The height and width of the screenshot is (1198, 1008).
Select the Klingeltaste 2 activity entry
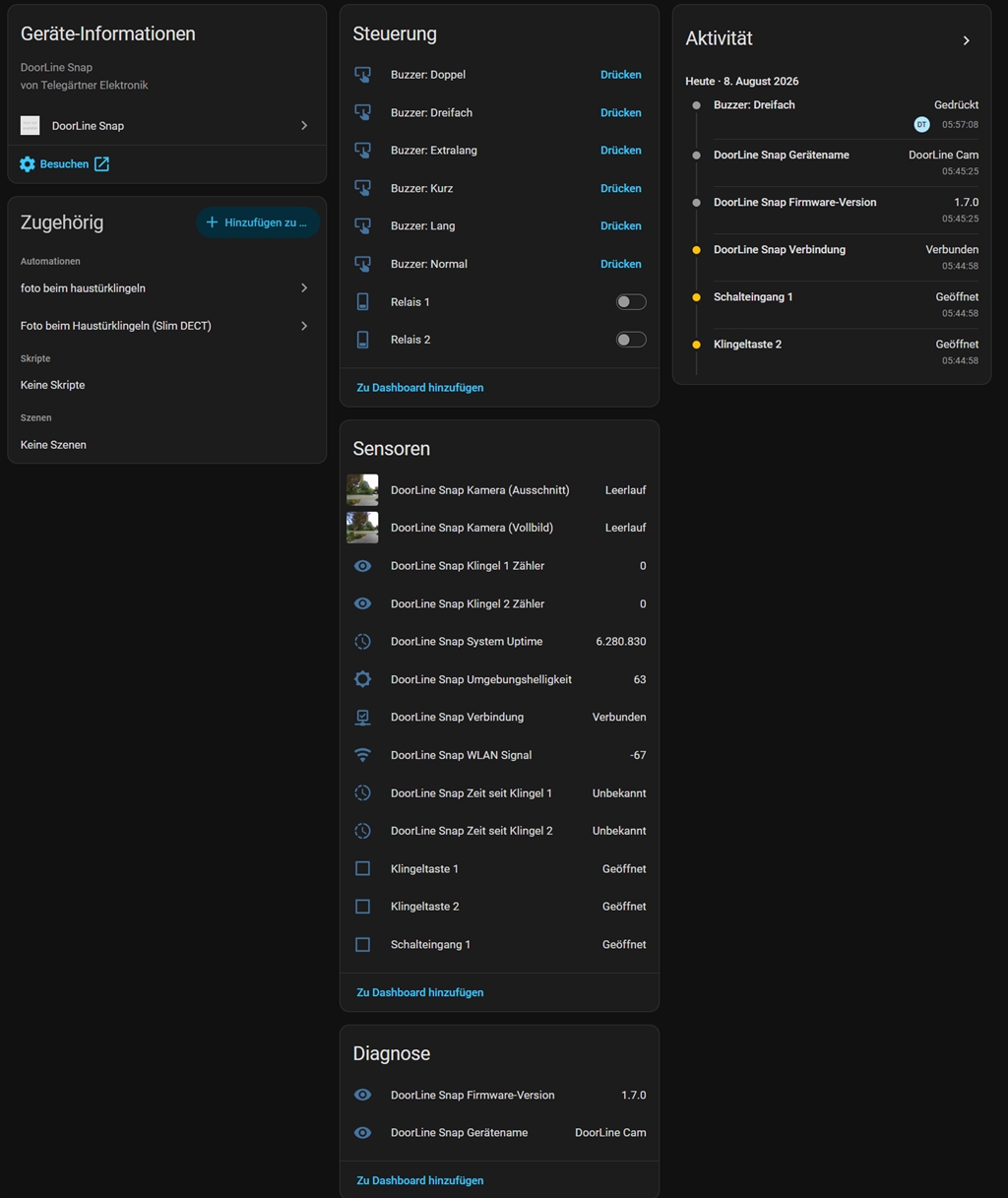point(832,351)
